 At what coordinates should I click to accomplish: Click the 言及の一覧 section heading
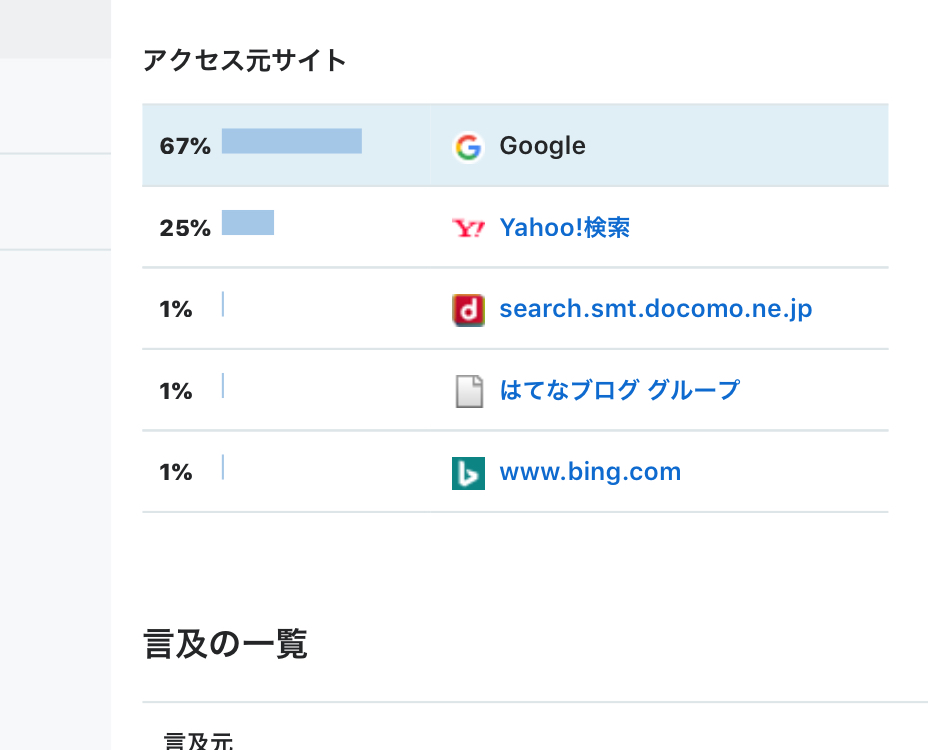tap(226, 646)
